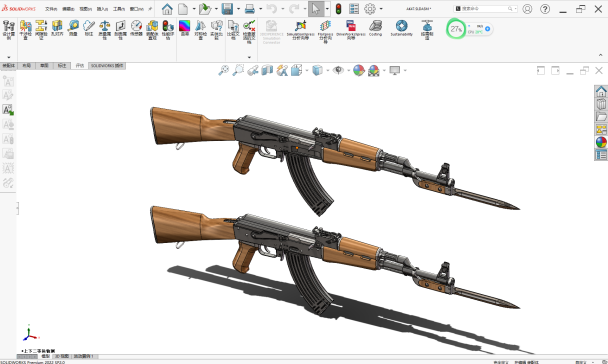This screenshot has height=364, width=608.
Task: Open the Curvature rainbow display tool
Action: (x=185, y=28)
